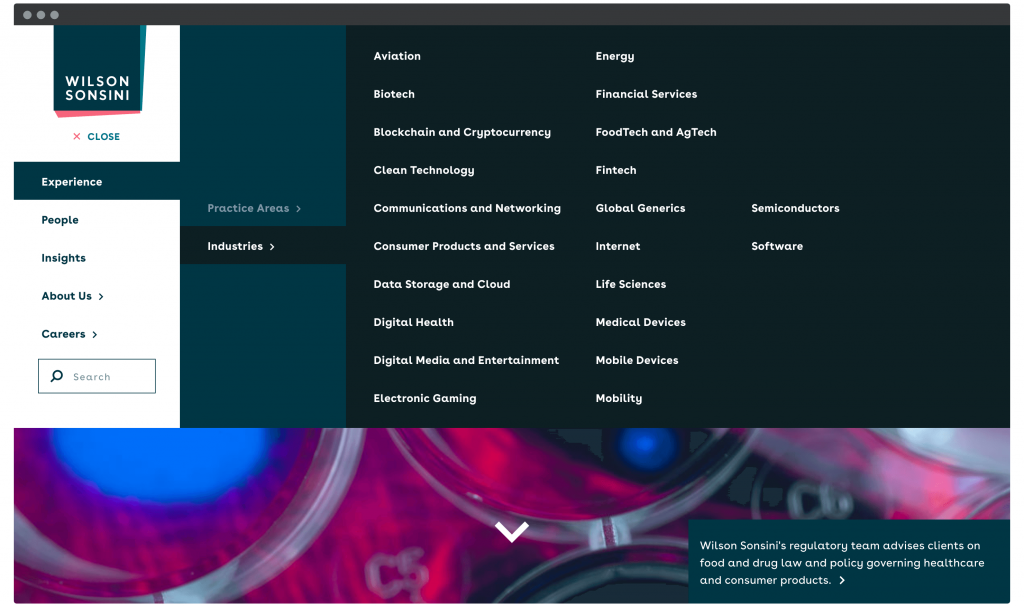The height and width of the screenshot is (607, 1024).
Task: Open FoodTech and AgTech link
Action: [x=656, y=132]
